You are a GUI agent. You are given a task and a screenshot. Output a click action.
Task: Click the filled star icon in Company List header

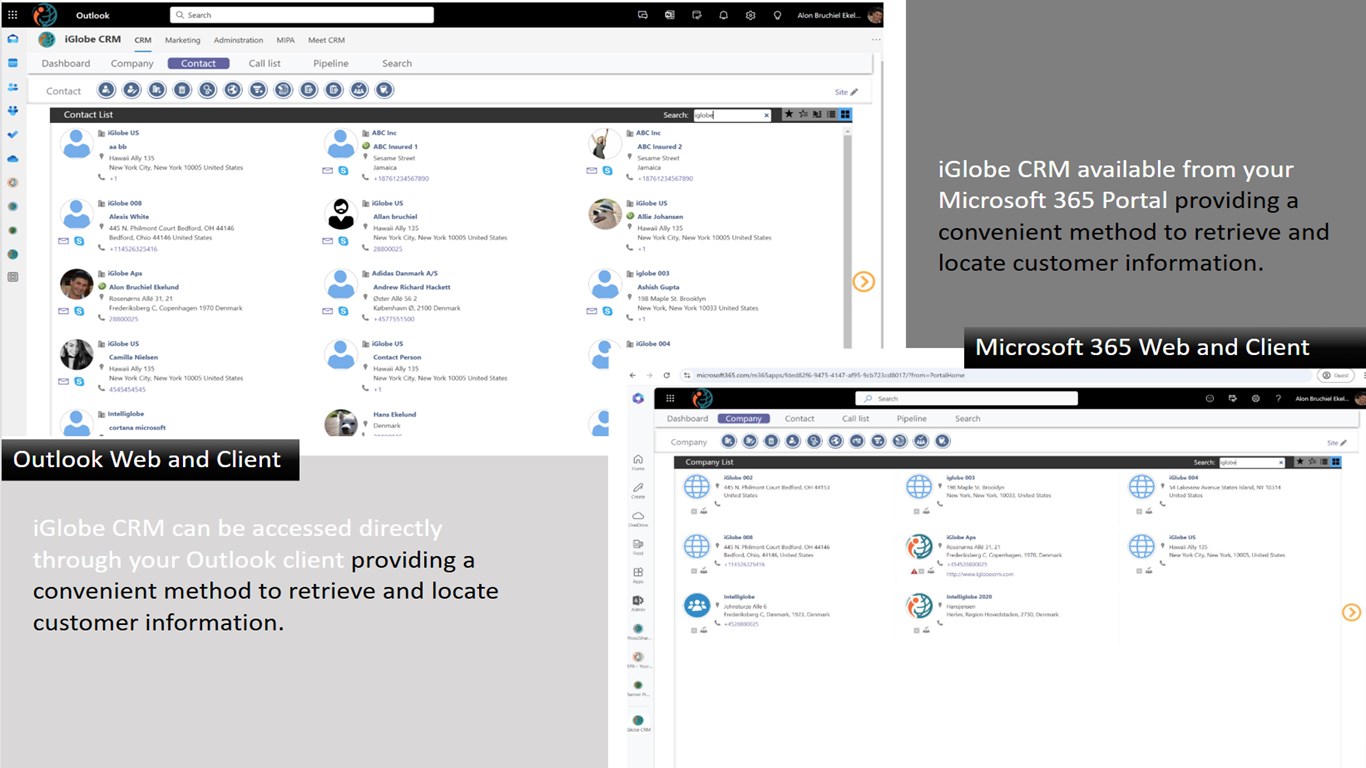1300,462
